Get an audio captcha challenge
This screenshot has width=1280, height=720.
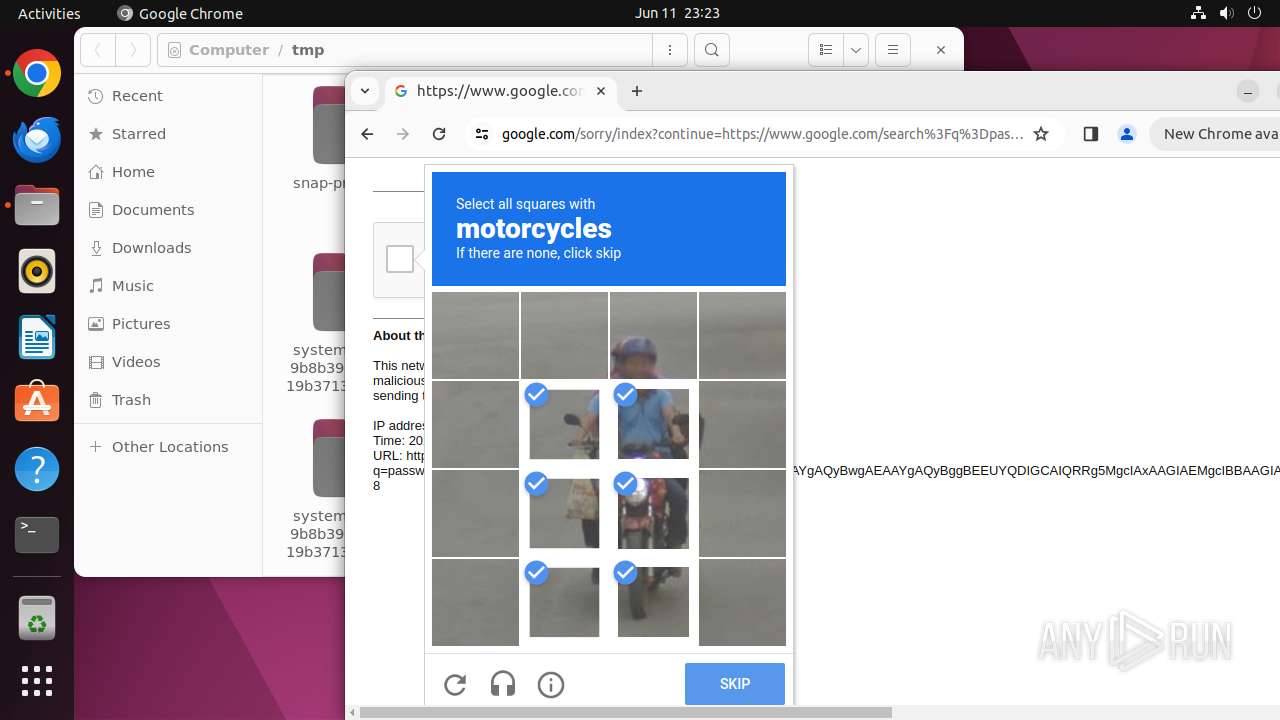[503, 685]
